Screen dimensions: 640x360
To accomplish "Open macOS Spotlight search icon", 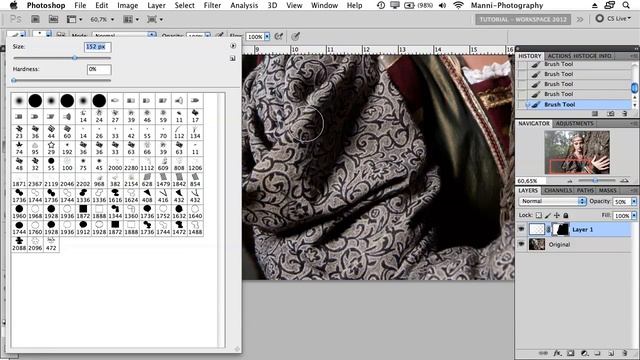I will click(626, 5).
